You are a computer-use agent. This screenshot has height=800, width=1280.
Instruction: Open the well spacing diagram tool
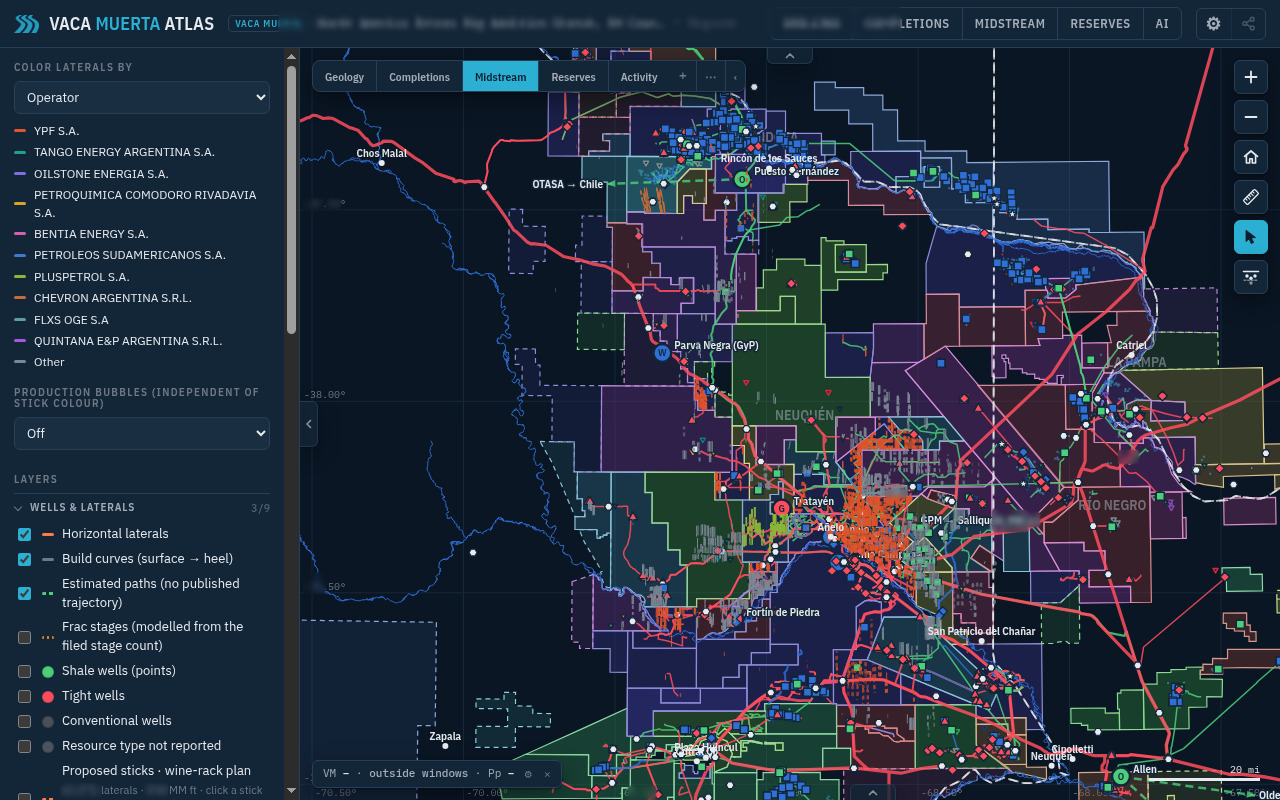pyautogui.click(x=1251, y=277)
